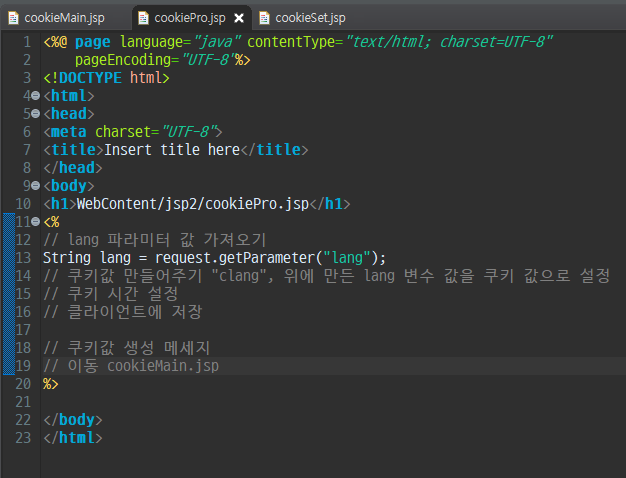Image resolution: width=626 pixels, height=478 pixels.
Task: Click the 'meta charset' line
Action: [x=133, y=131]
